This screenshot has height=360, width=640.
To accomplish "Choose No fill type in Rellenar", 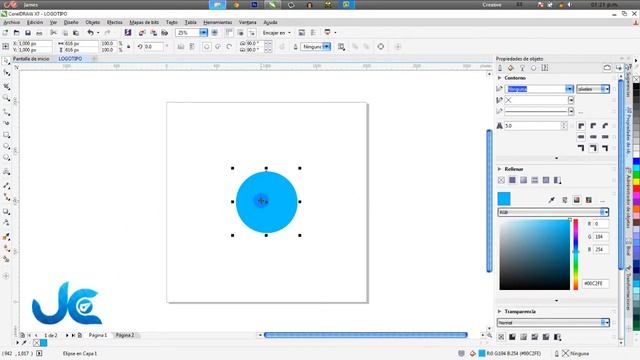I will pyautogui.click(x=501, y=180).
